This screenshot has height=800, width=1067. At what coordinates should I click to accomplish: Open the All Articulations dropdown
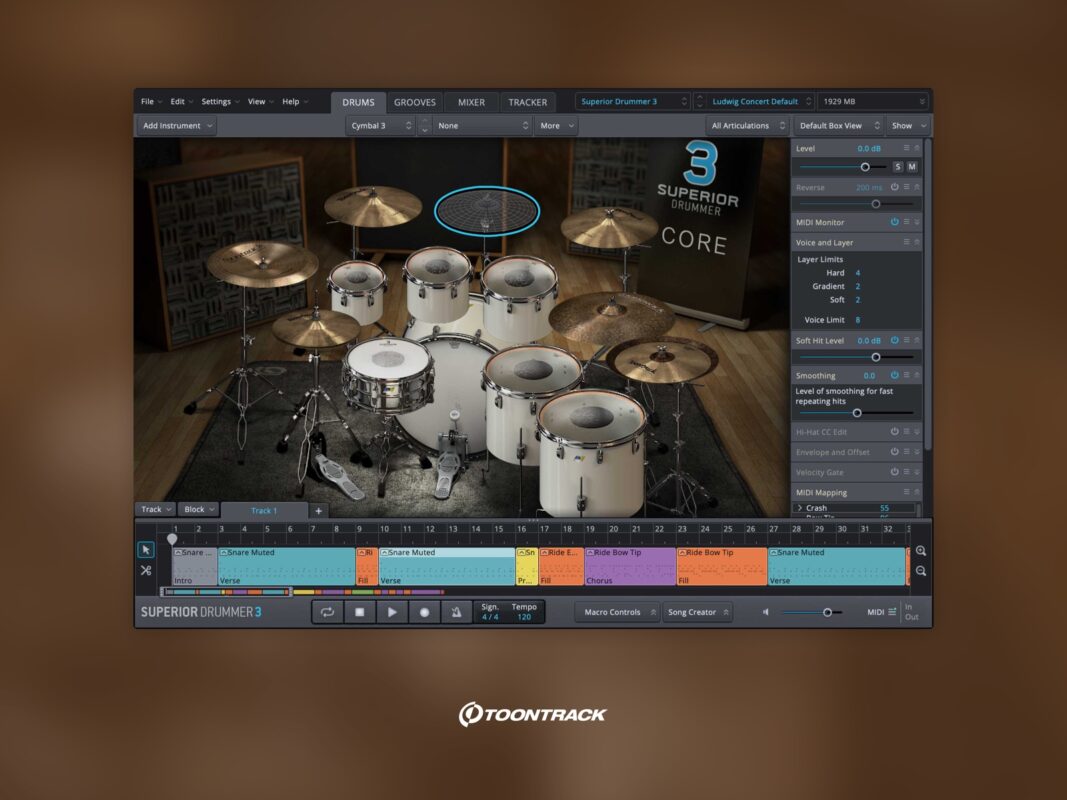[747, 126]
